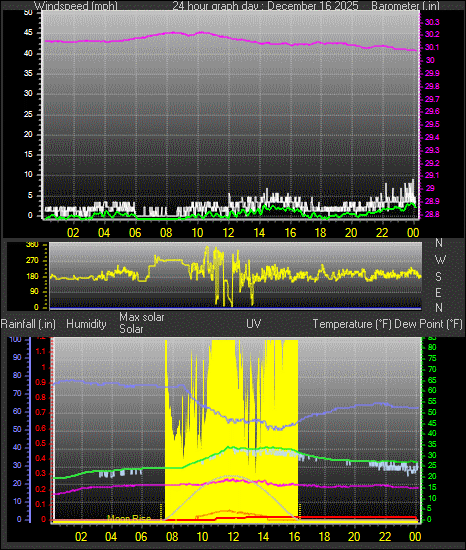The width and height of the screenshot is (466, 550).
Task: Select the 29.3 barometer axis value
Action: click(x=432, y=150)
